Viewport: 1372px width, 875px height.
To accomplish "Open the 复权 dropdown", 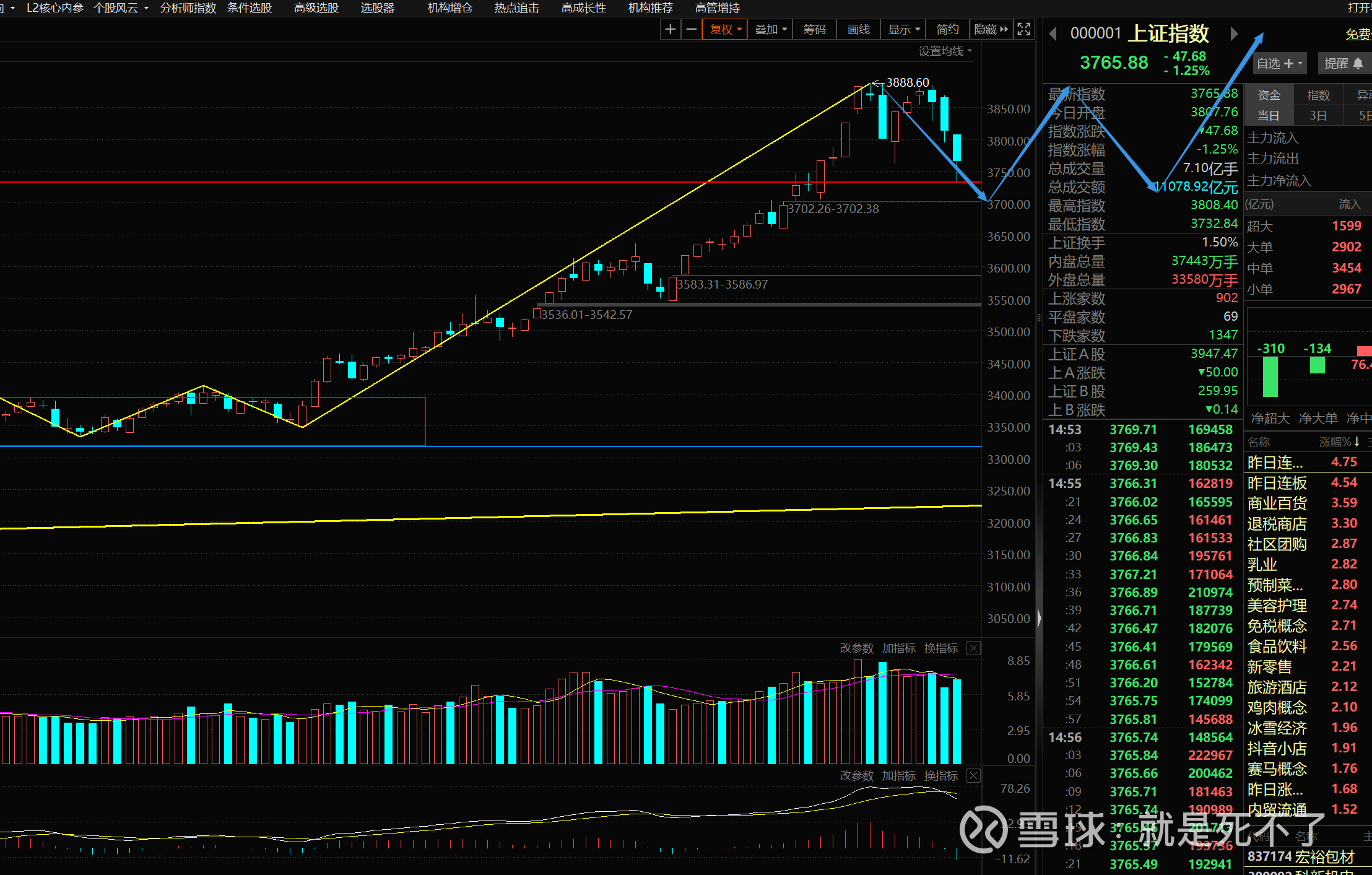I will point(725,29).
